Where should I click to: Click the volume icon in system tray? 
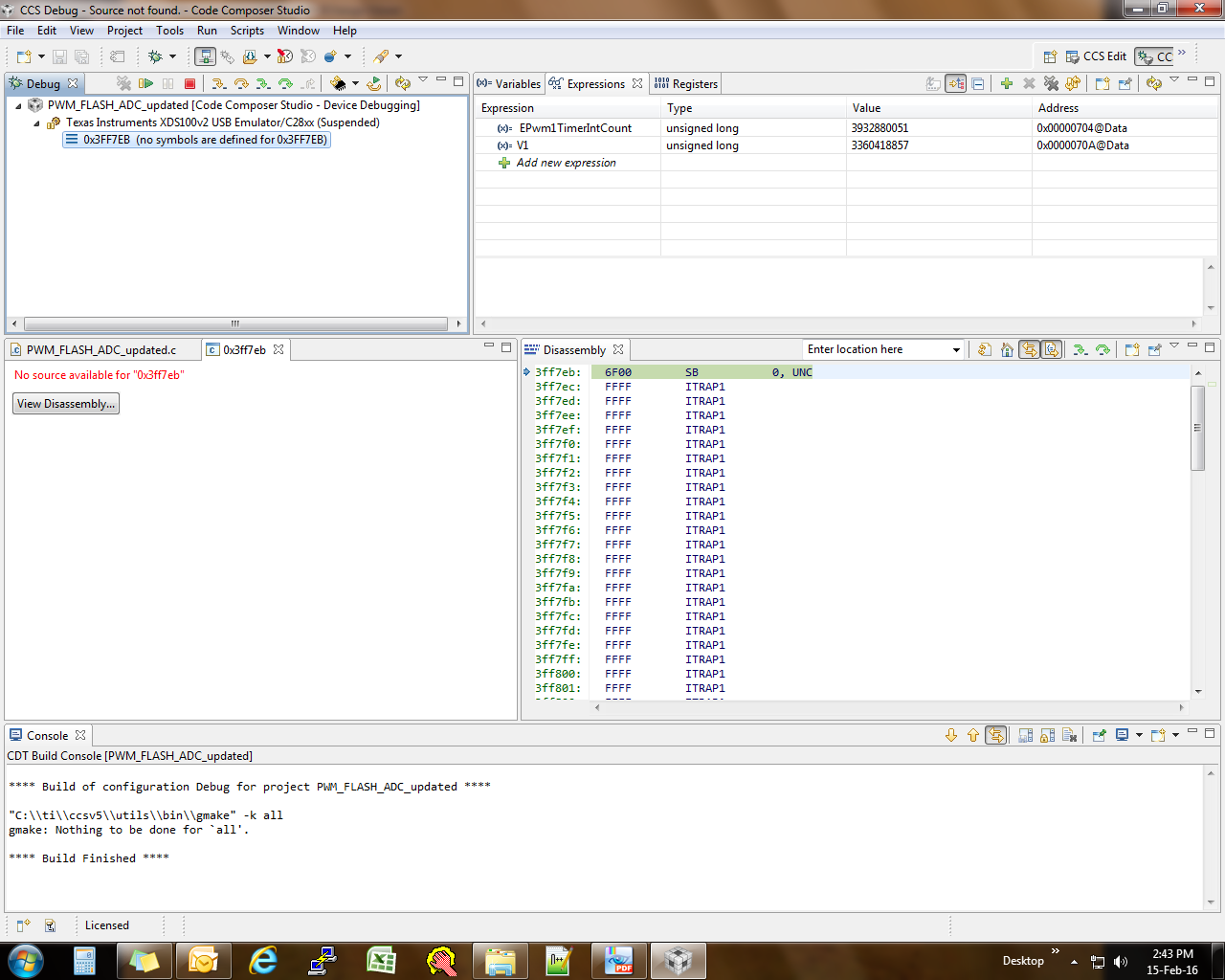click(x=1121, y=962)
